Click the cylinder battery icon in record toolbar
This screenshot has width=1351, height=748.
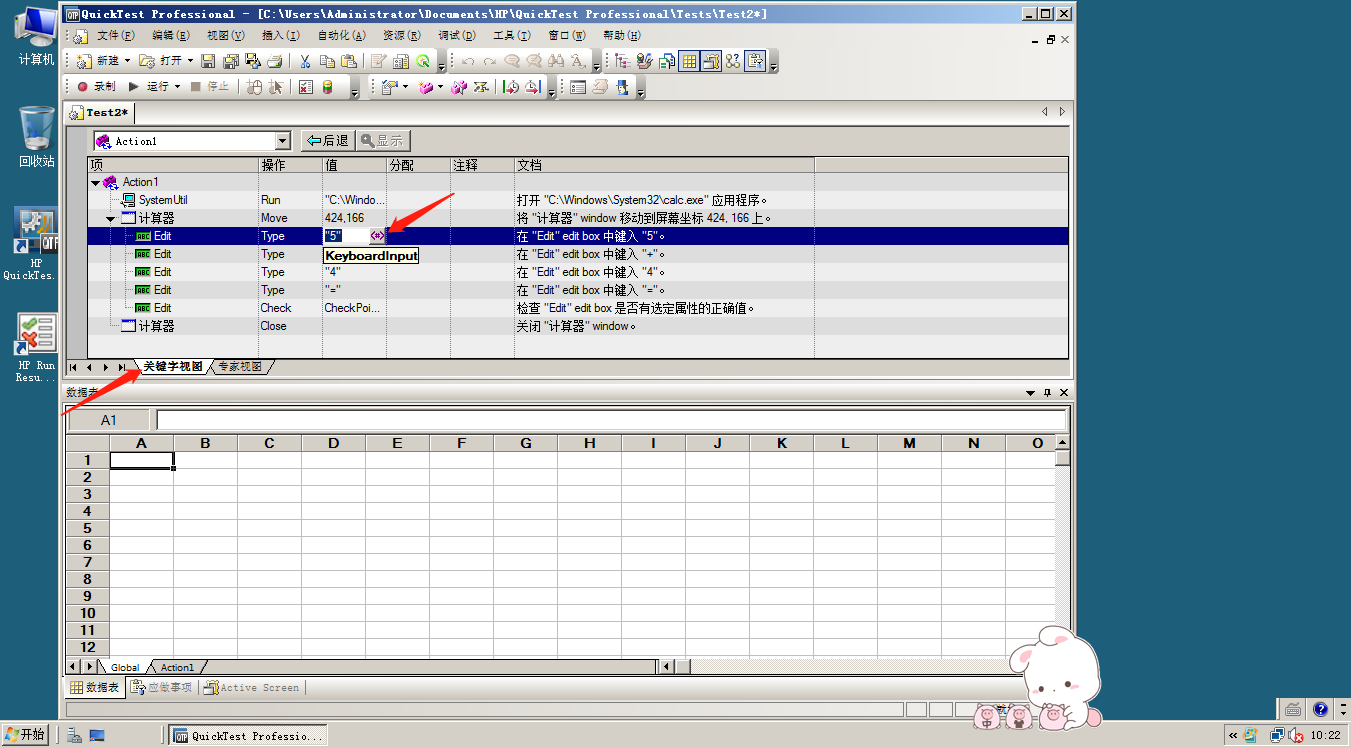click(327, 87)
